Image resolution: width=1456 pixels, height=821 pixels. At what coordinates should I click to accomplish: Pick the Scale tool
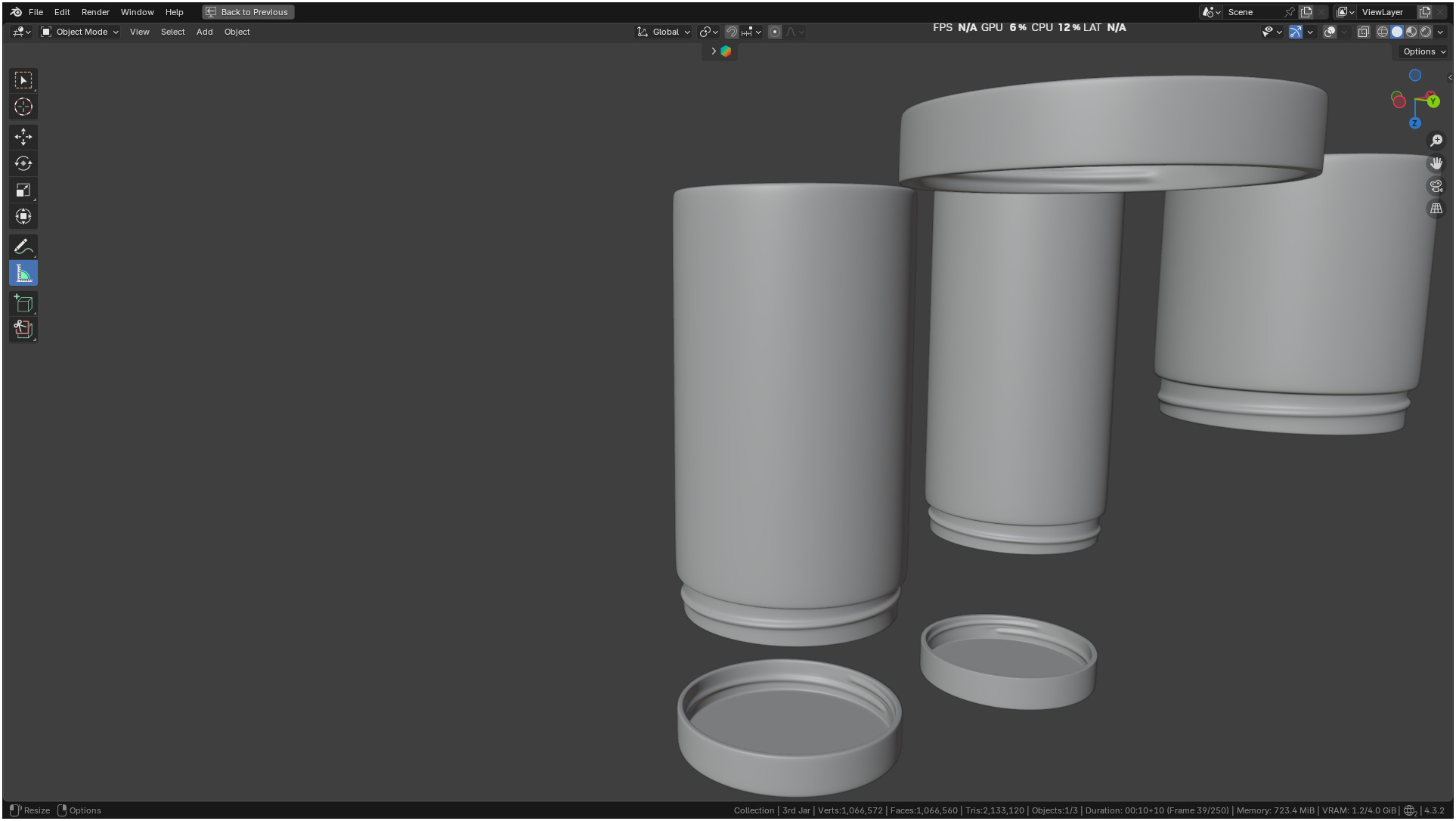pyautogui.click(x=23, y=190)
